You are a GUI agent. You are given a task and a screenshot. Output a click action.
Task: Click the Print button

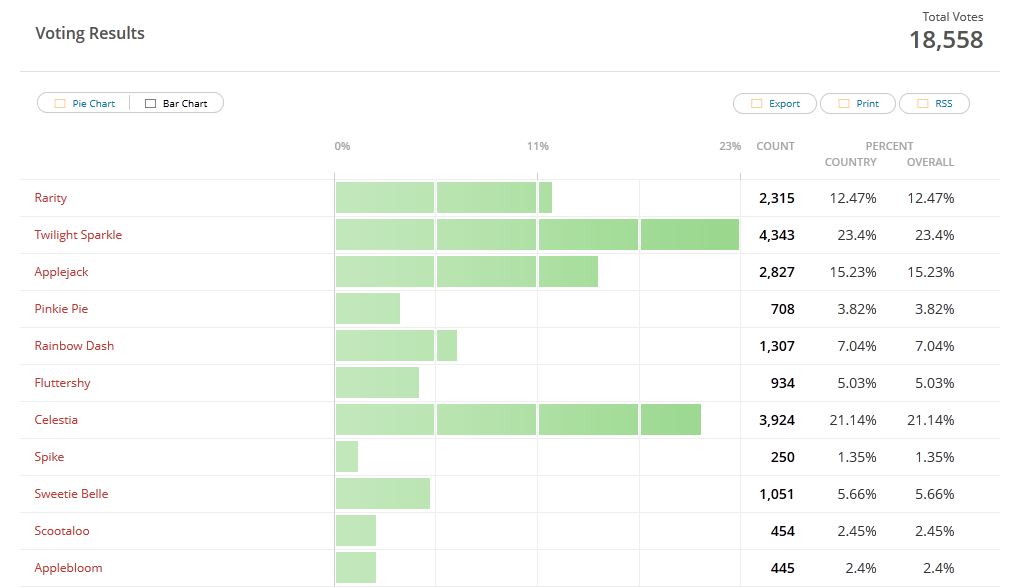tap(858, 103)
